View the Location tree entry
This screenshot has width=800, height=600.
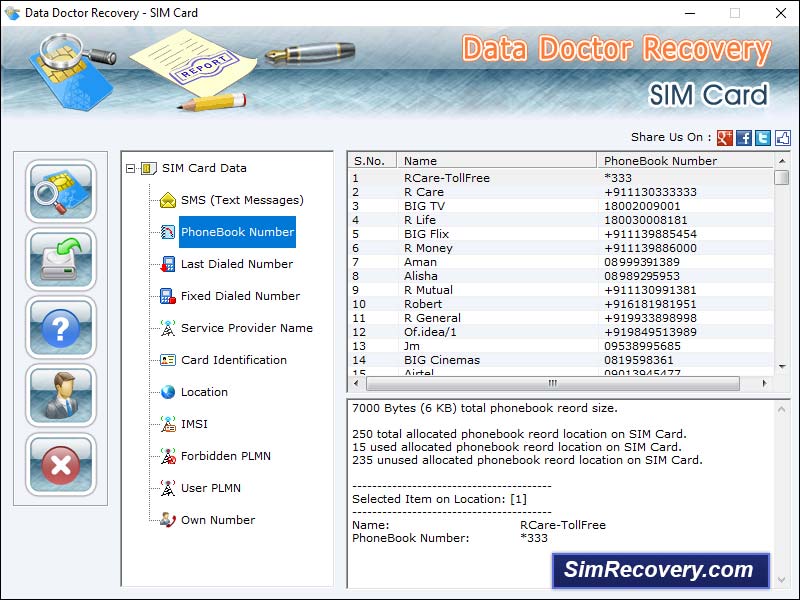click(x=205, y=392)
